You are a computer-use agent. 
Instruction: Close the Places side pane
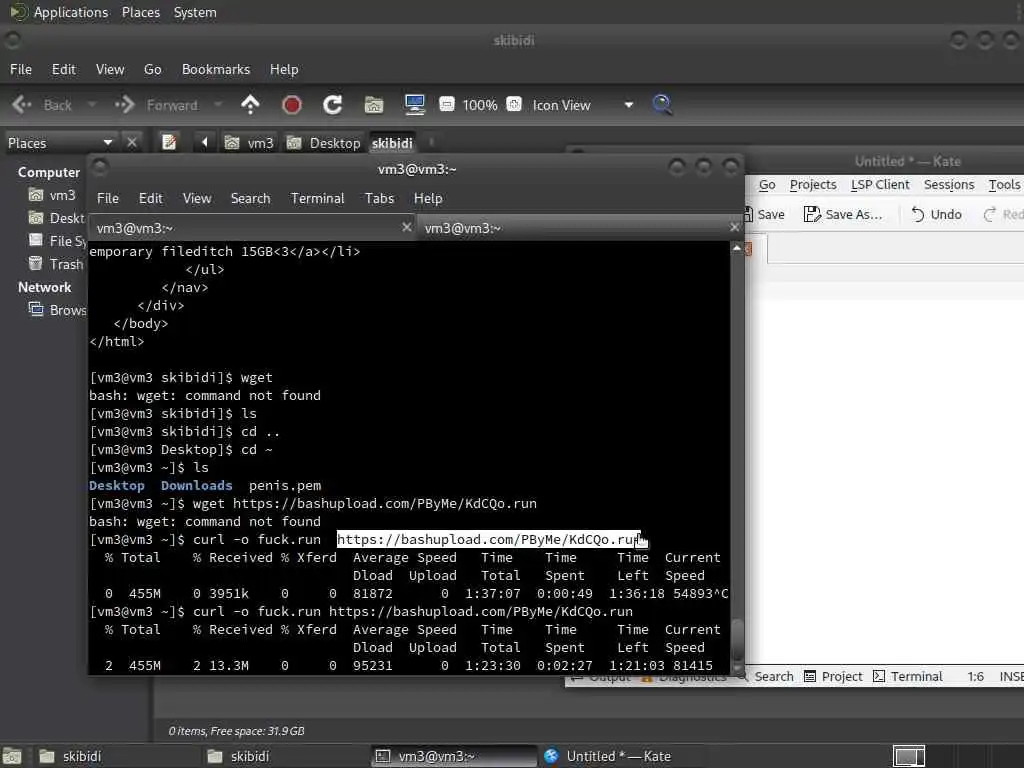pyautogui.click(x=132, y=142)
